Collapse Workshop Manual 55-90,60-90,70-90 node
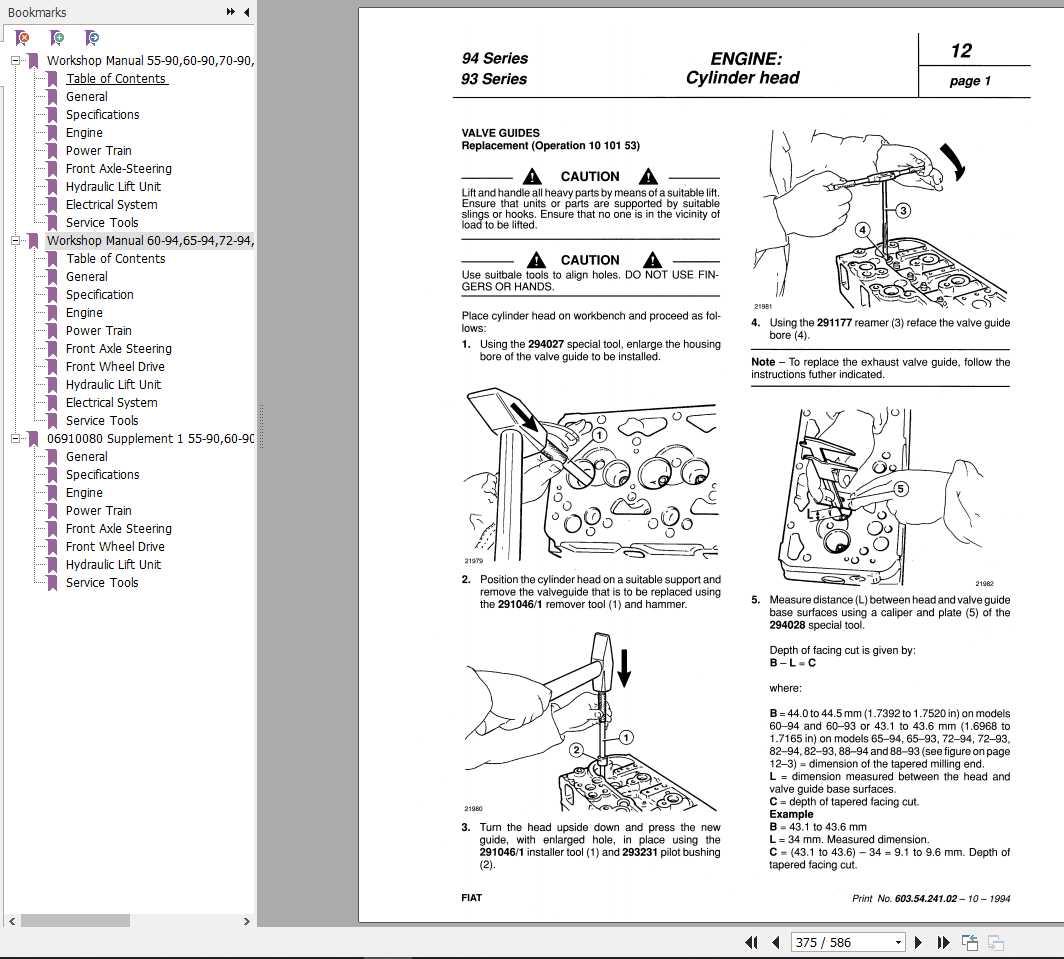 [15, 60]
